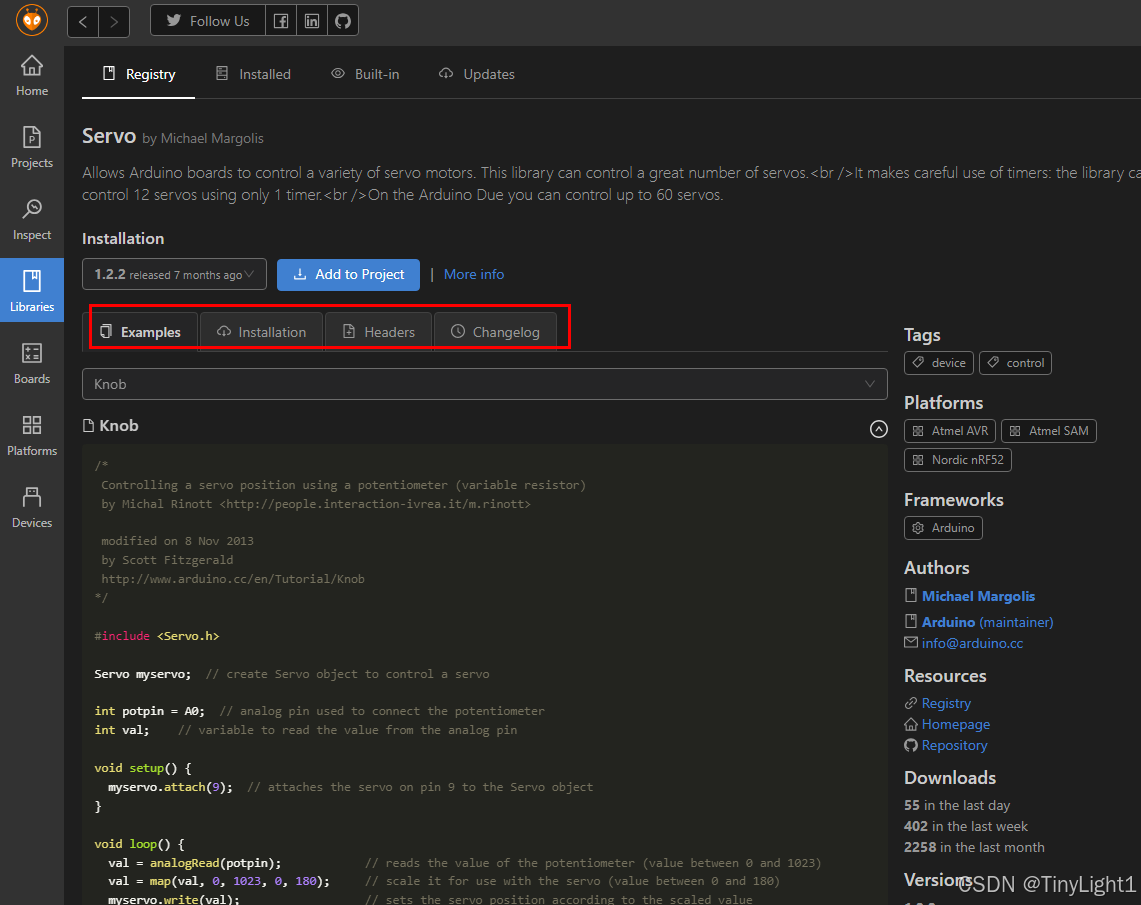Viewport: 1141px width, 905px height.
Task: Select the Installation tab
Action: coord(262,332)
